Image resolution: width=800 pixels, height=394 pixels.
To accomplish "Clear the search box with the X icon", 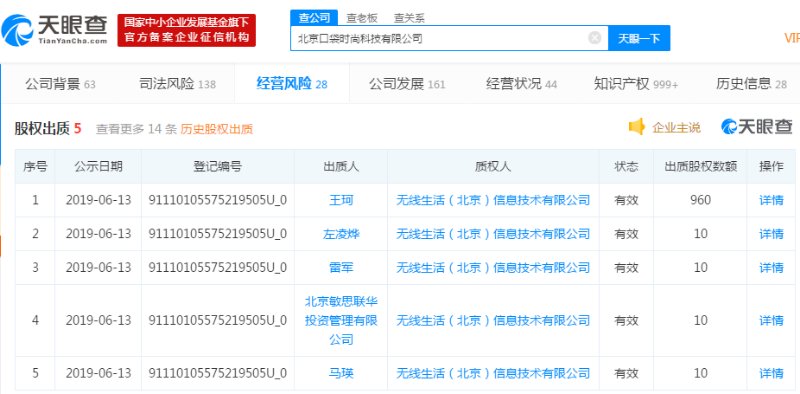I will [x=594, y=38].
